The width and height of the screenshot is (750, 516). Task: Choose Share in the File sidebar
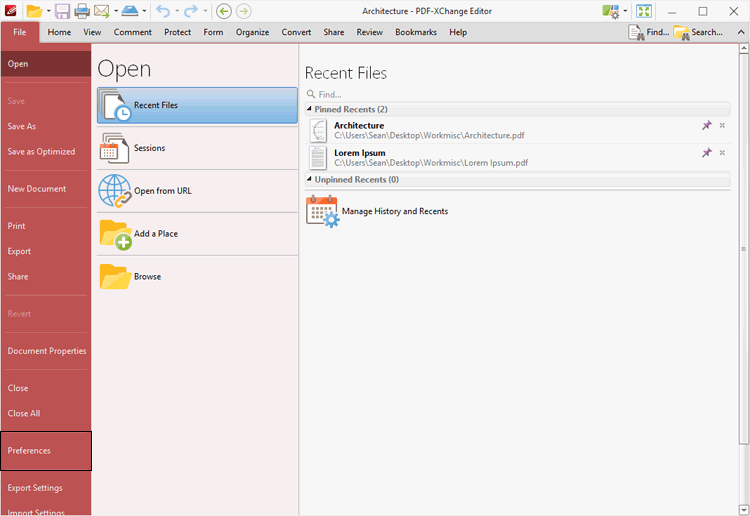tap(46, 276)
